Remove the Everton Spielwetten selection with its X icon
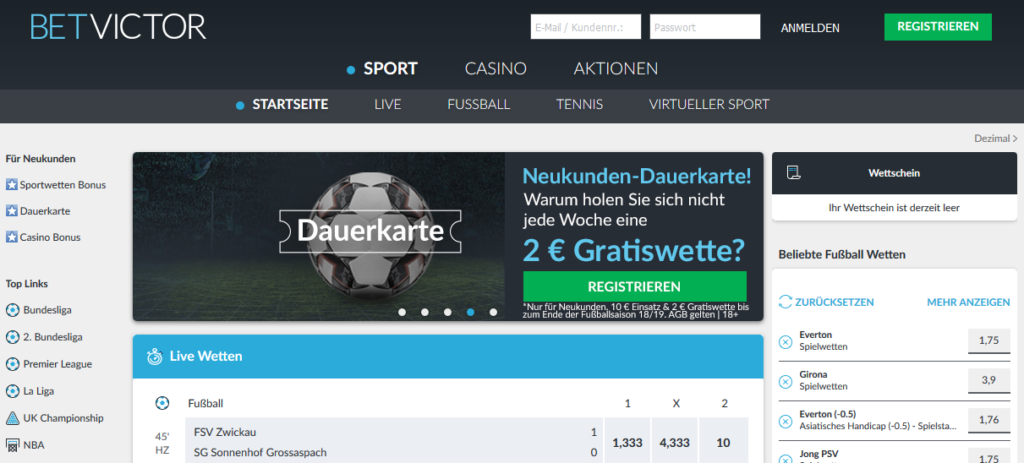The image size is (1024, 463). pyautogui.click(x=786, y=341)
